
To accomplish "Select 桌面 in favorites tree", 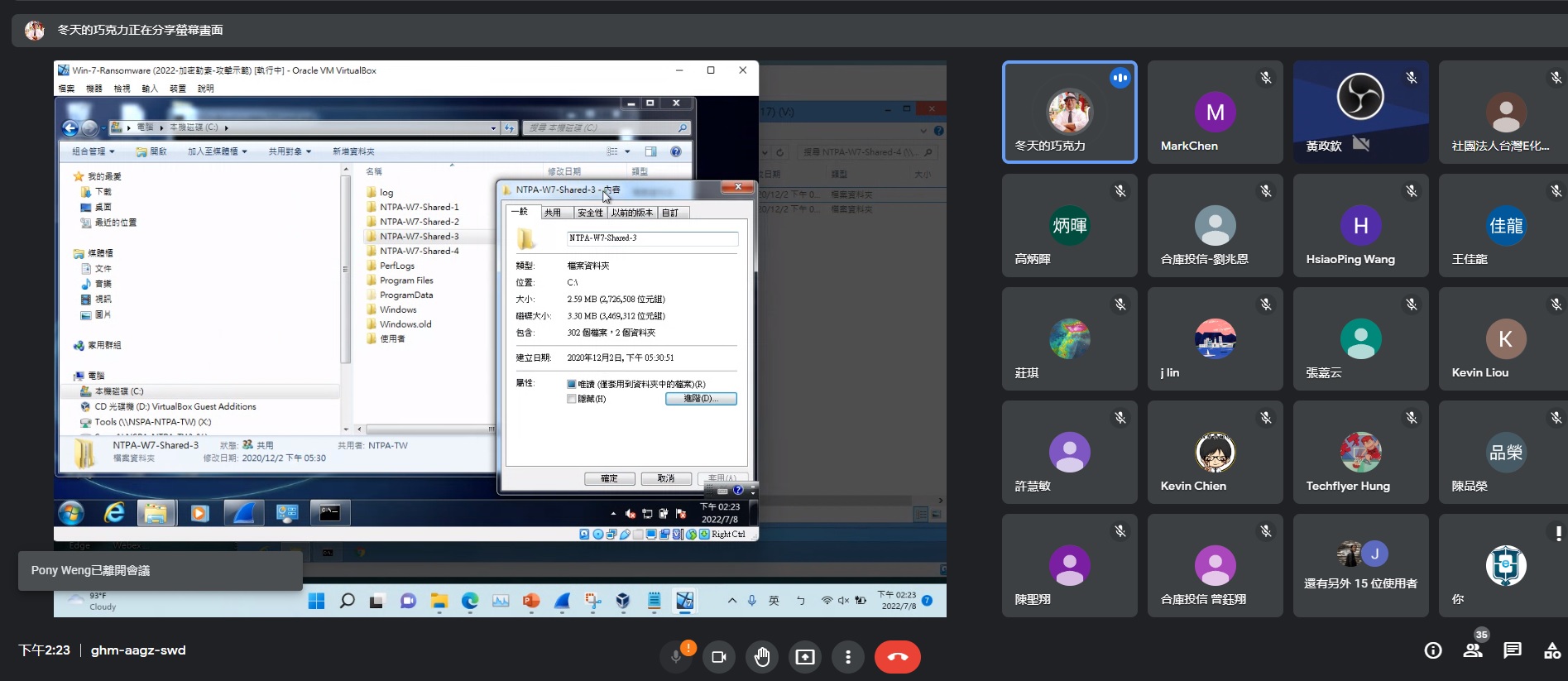I will click(103, 207).
